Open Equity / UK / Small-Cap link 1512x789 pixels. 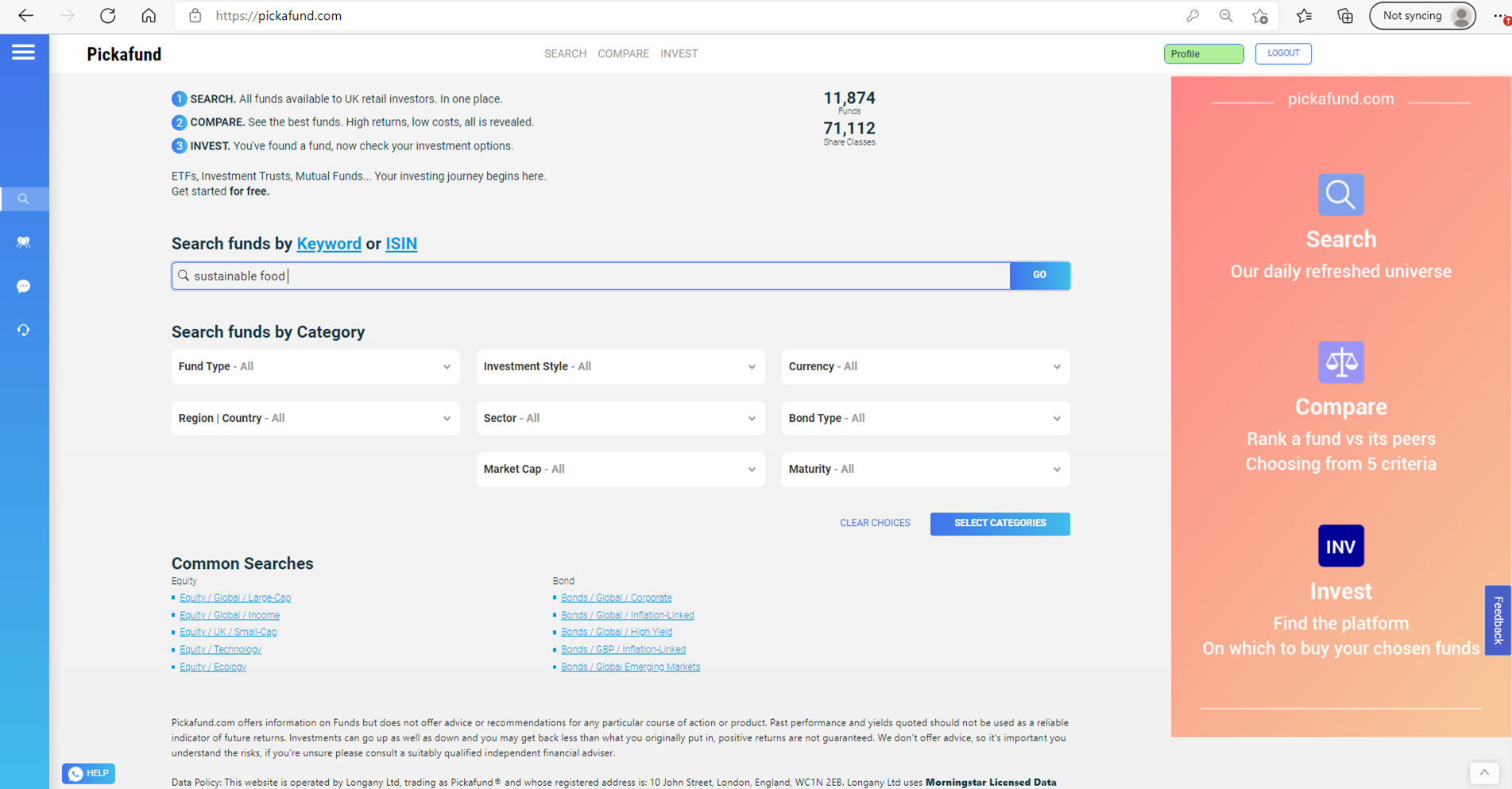click(x=228, y=632)
